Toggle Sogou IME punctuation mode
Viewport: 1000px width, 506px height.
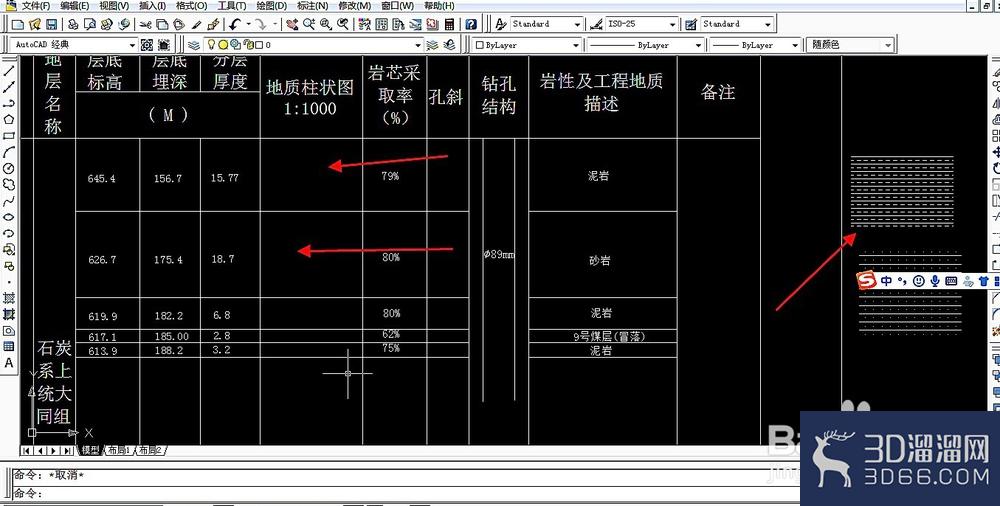click(x=902, y=281)
